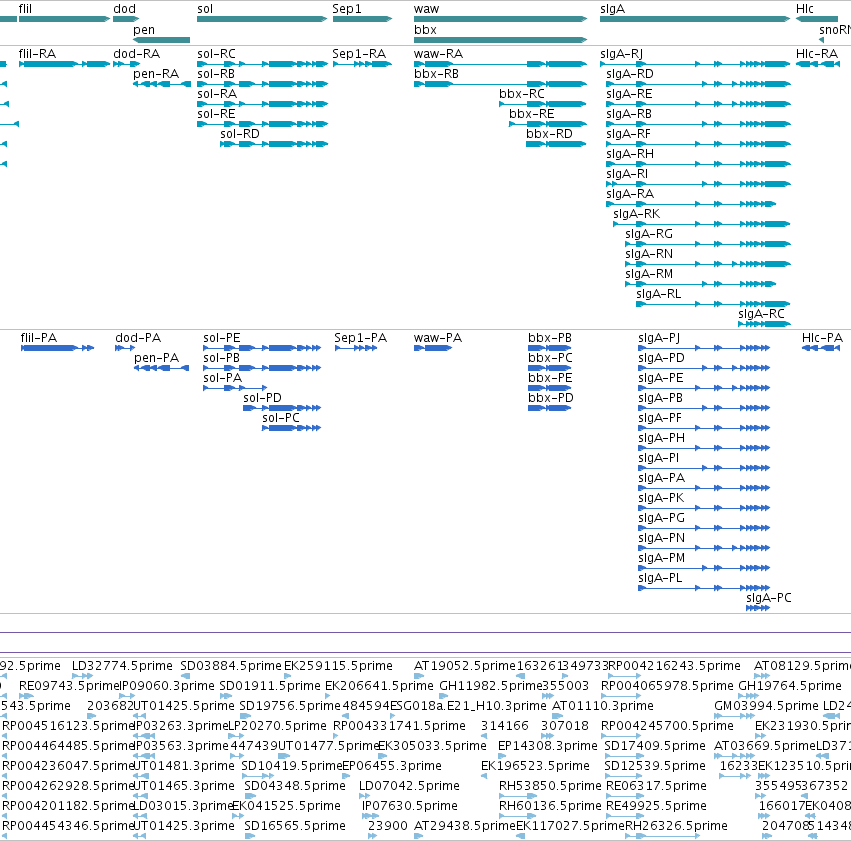Select the sol-RC transcript label
The width and height of the screenshot is (851, 841).
(x=216, y=54)
